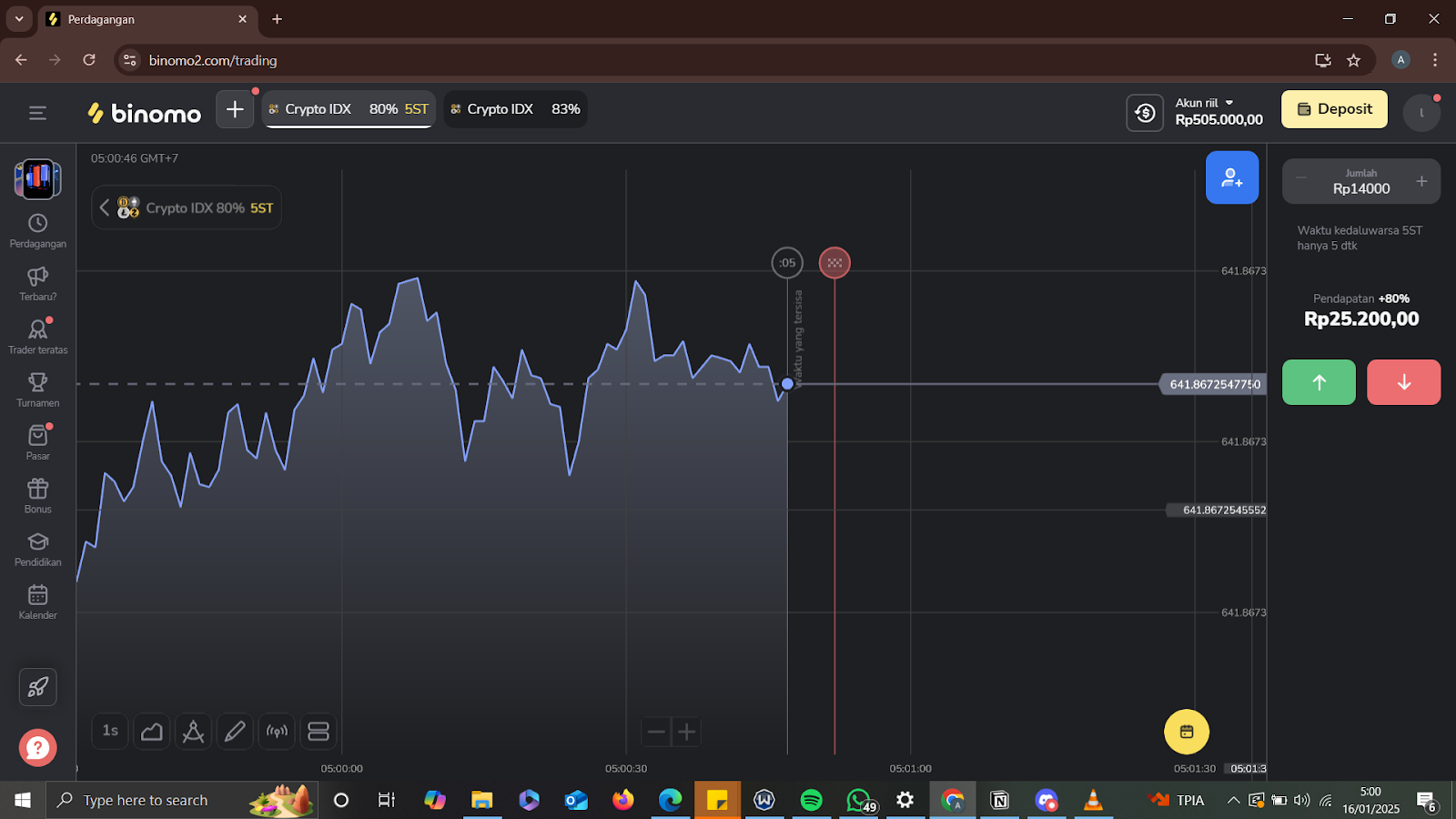Select the Crypto IDX 80% 5ST tab
The image size is (1456, 819).
349,109
